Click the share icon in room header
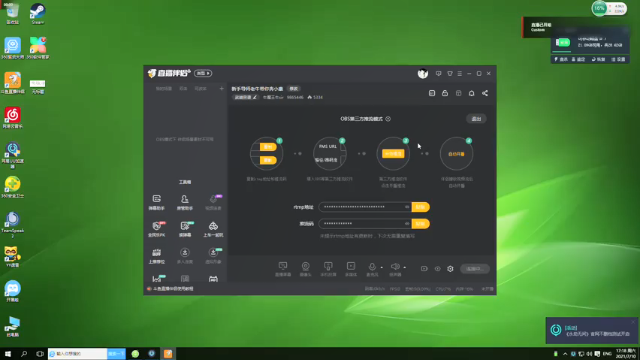Screen dimensions: 640x360 pyautogui.click(x=485, y=93)
